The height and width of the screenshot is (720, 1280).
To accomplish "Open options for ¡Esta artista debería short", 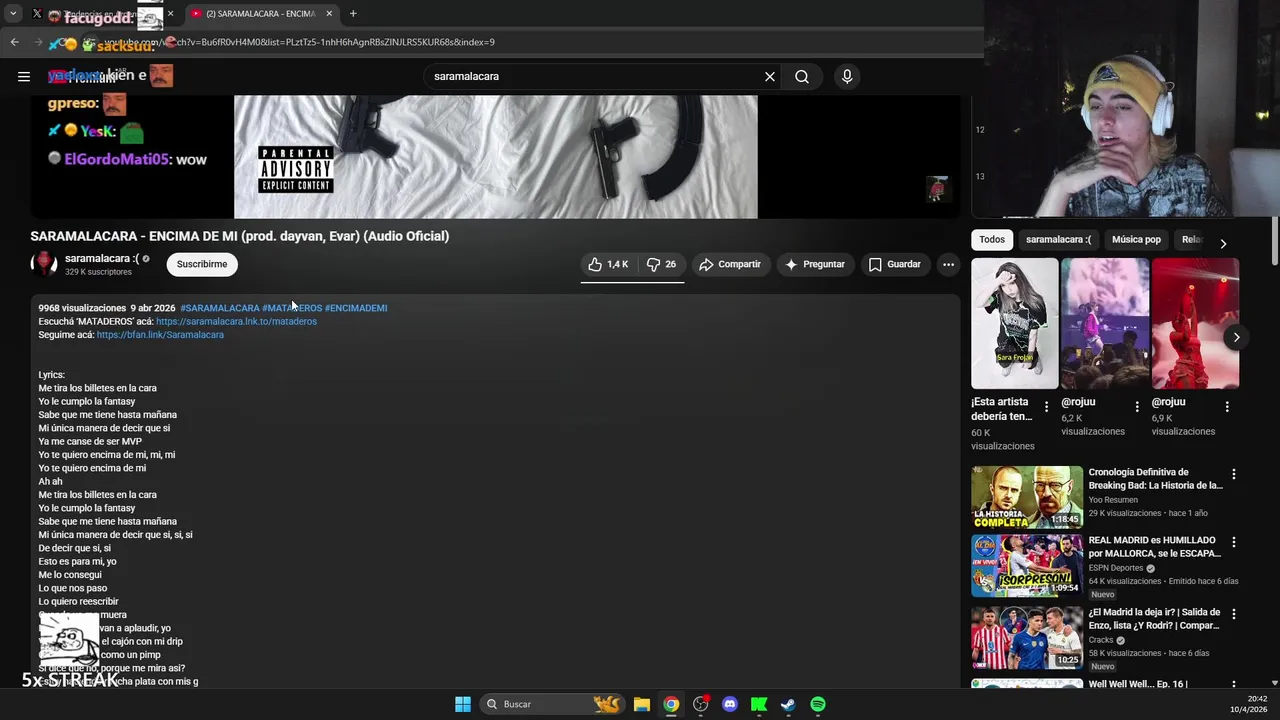I will 1047,407.
